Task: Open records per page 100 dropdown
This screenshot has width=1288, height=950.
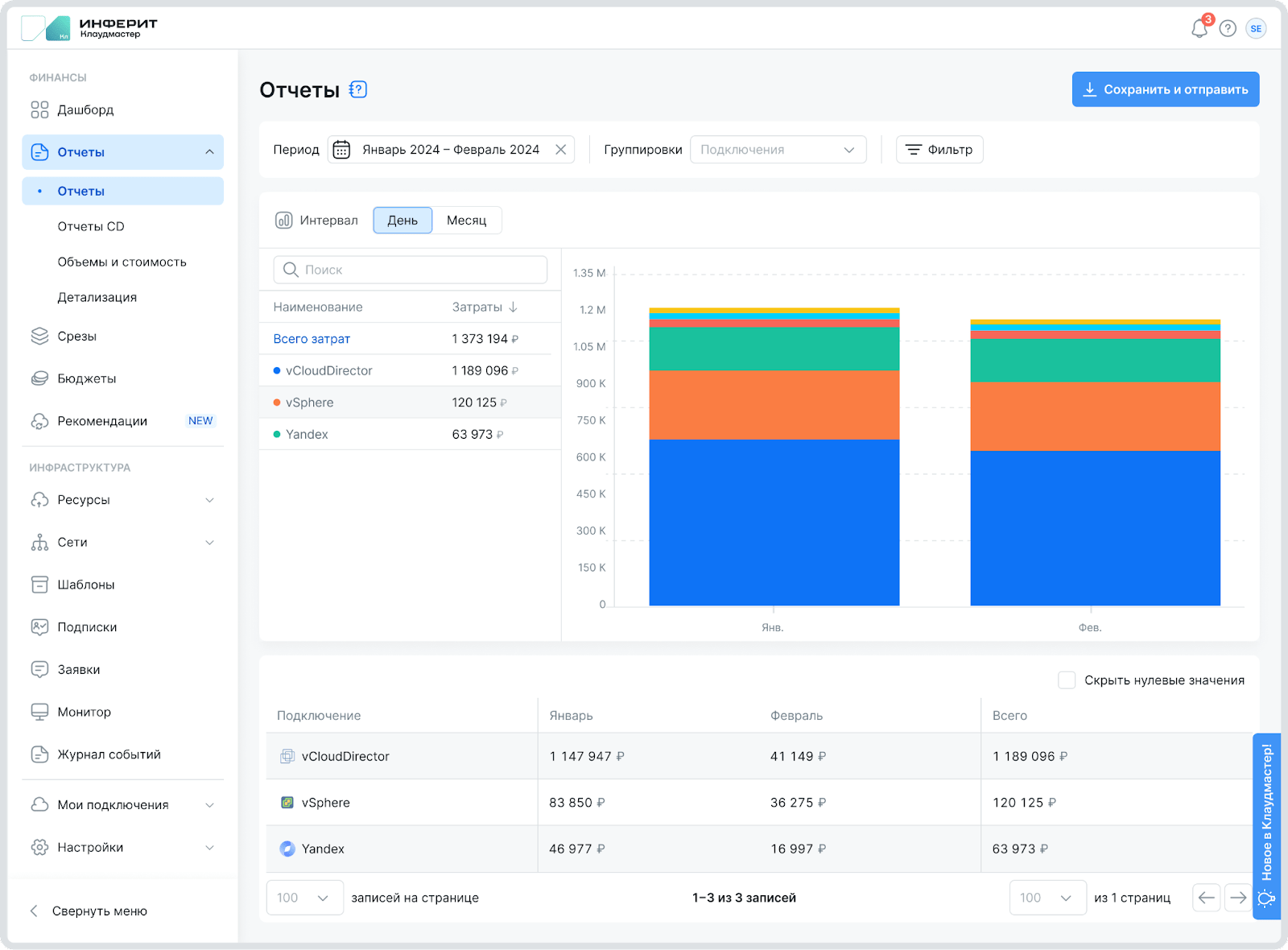Action: (305, 898)
